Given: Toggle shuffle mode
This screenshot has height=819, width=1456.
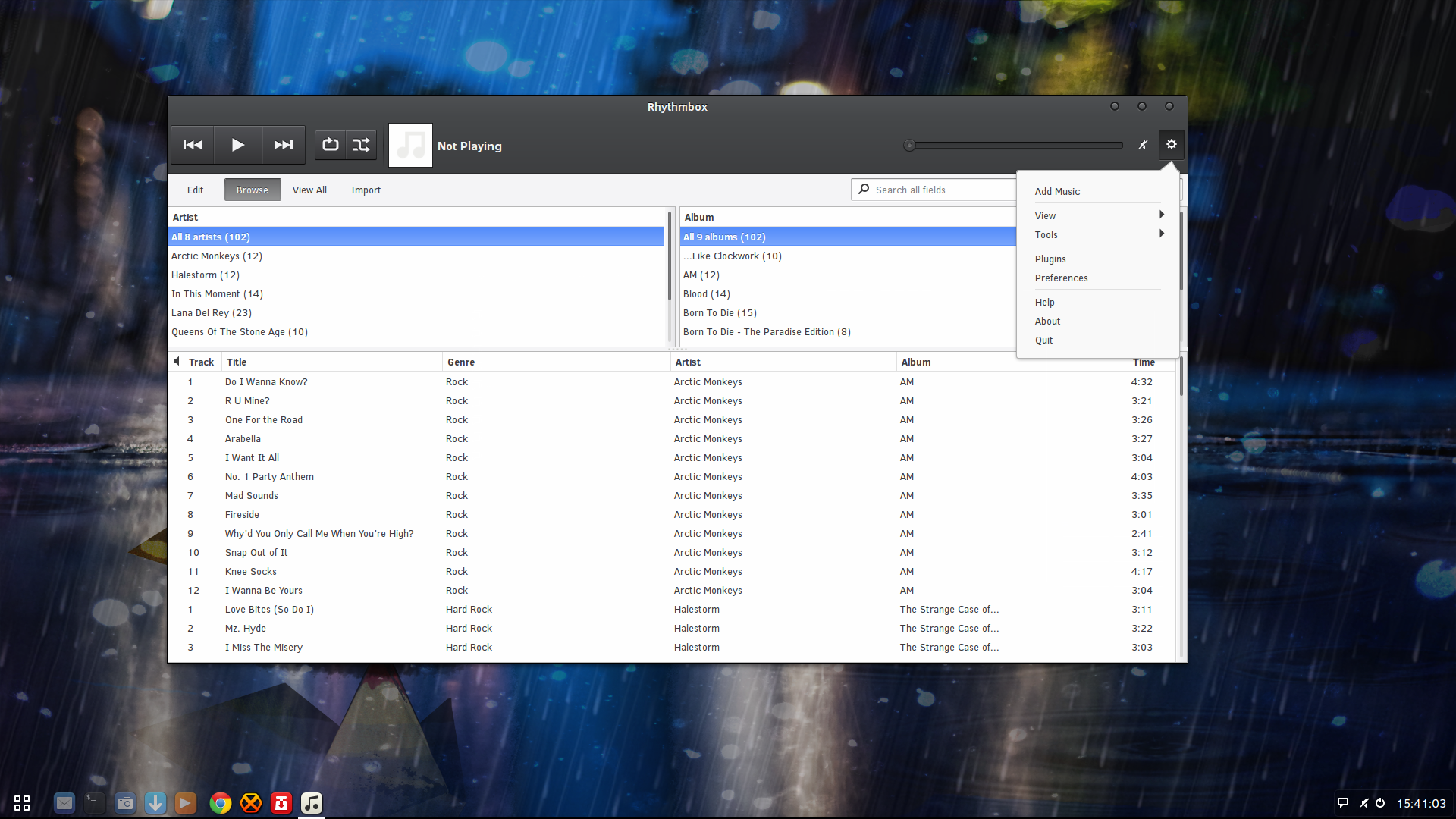Looking at the screenshot, I should tap(362, 145).
